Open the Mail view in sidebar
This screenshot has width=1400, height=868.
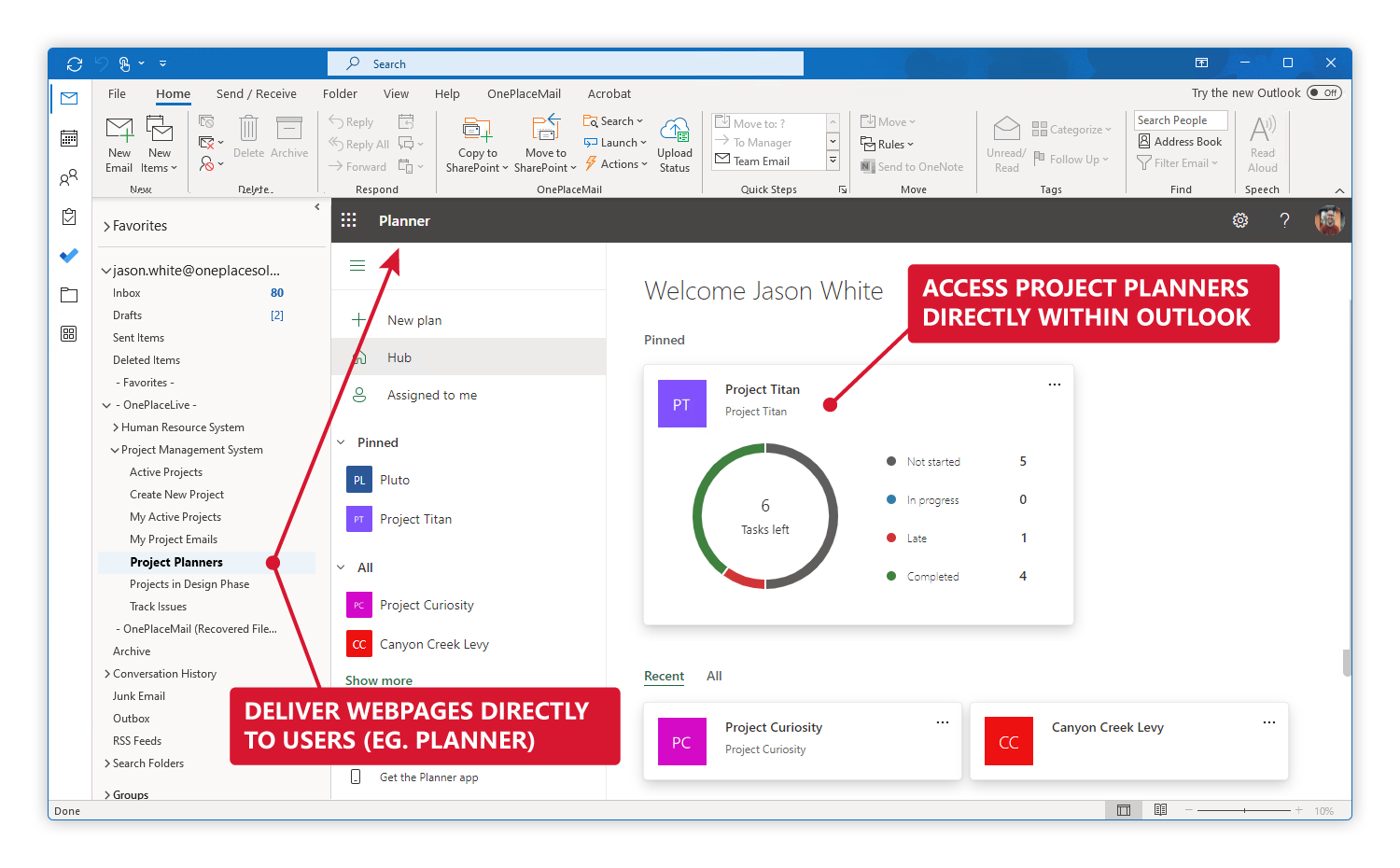[69, 98]
